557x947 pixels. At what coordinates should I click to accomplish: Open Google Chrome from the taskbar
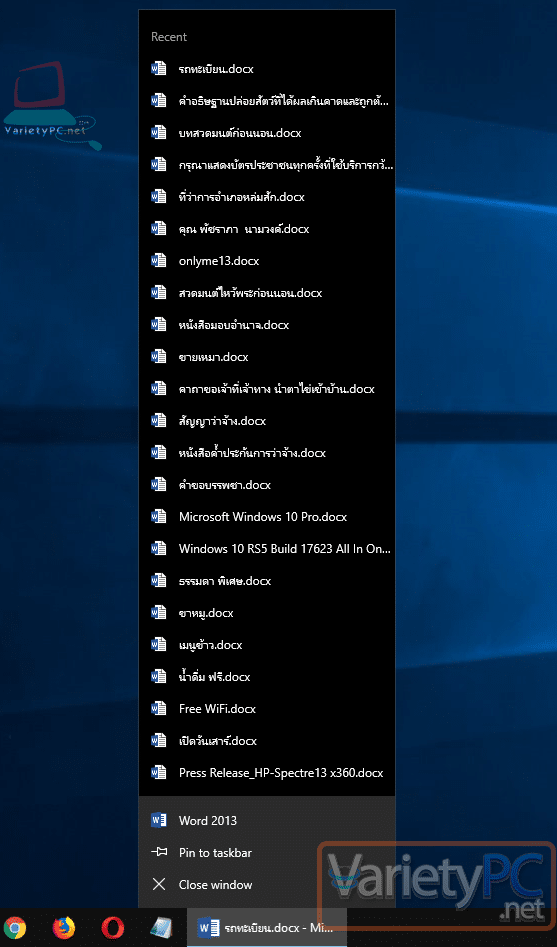15,927
